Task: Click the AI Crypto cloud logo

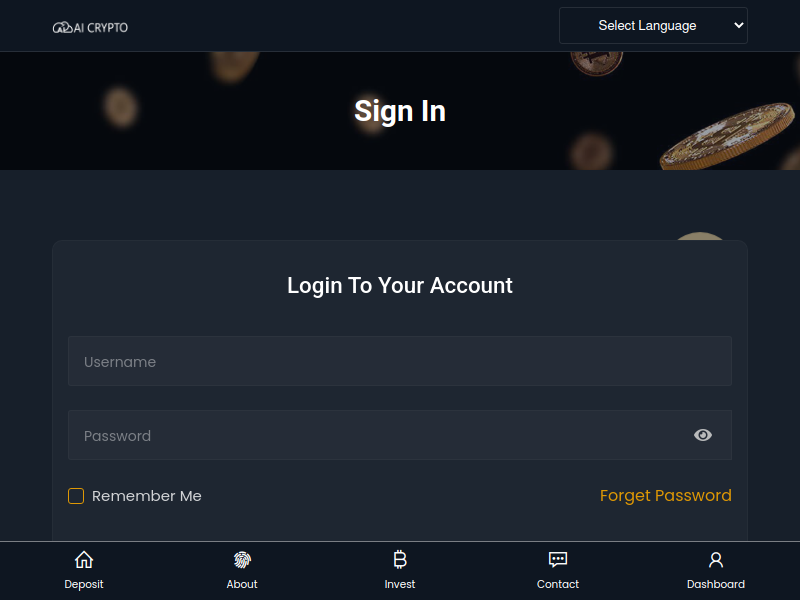Action: (x=63, y=28)
